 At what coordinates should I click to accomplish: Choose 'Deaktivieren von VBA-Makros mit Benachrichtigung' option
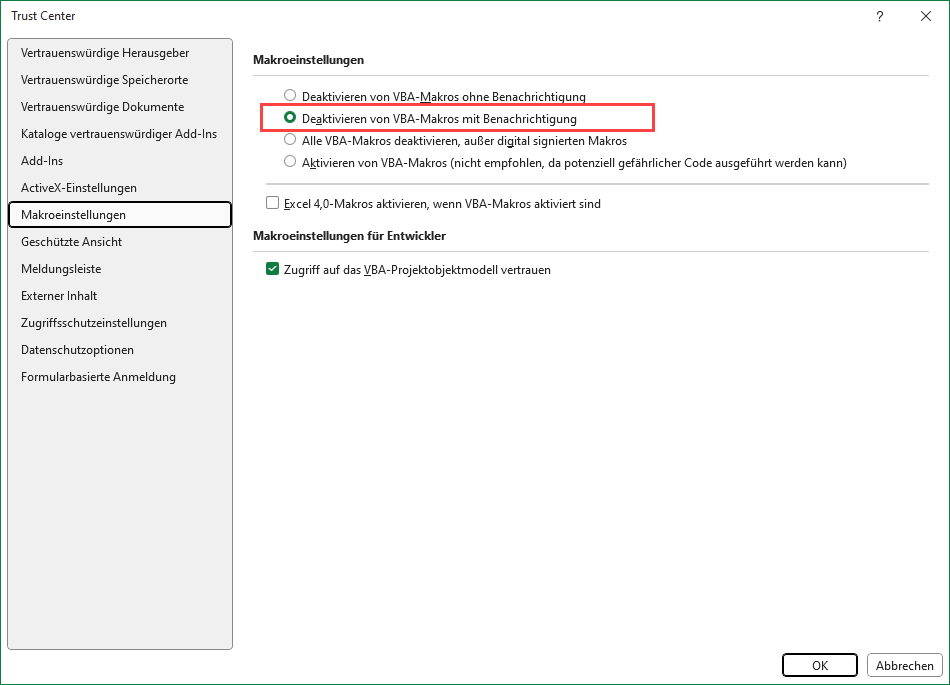coord(290,118)
